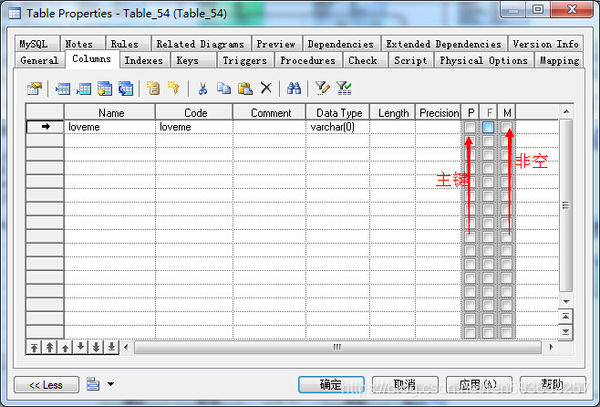Click the 确定 (OK) button
This screenshot has height=407, width=600.
(331, 385)
